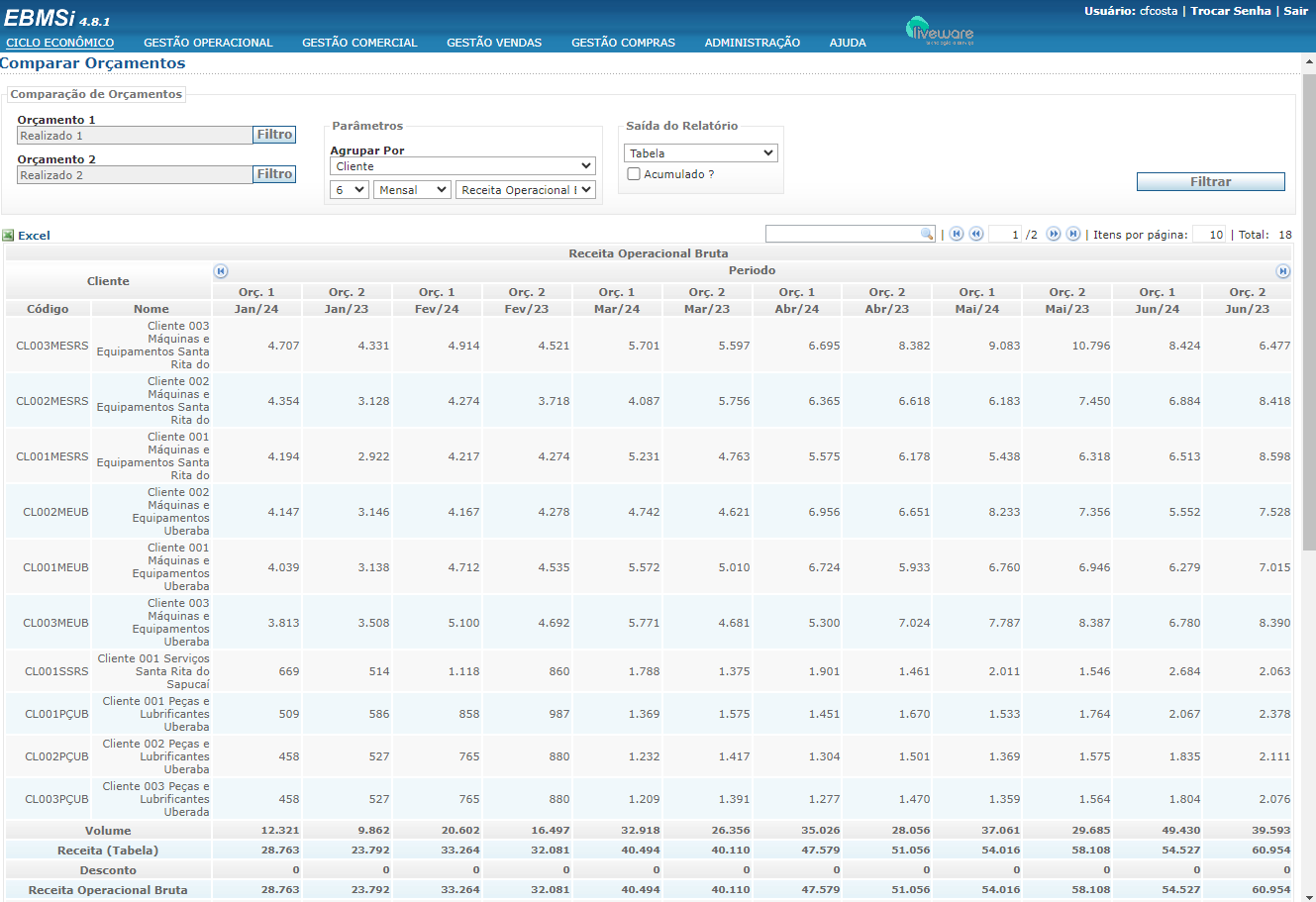Click the Excel export icon
Viewport: 1316px width, 902px height.
click(x=8, y=236)
